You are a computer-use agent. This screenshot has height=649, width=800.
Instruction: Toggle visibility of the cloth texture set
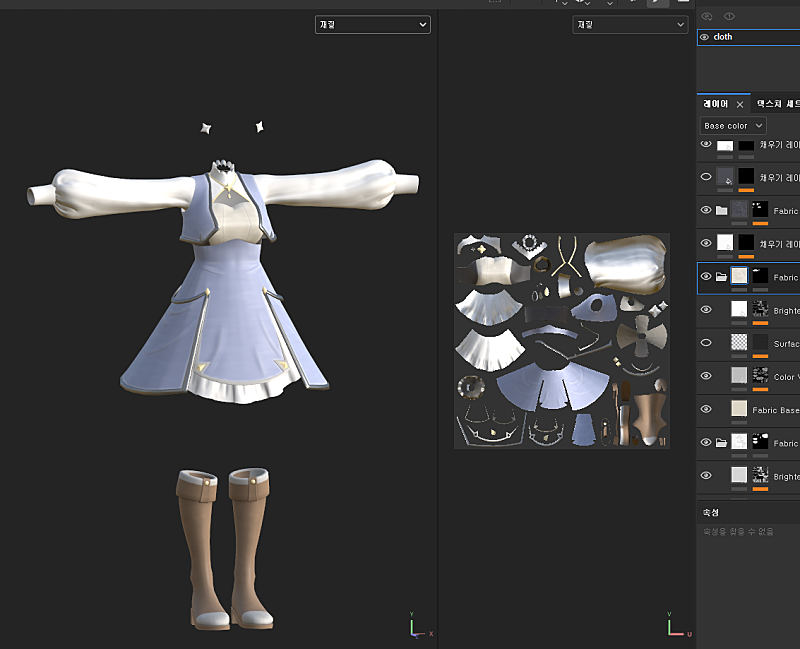[705, 37]
